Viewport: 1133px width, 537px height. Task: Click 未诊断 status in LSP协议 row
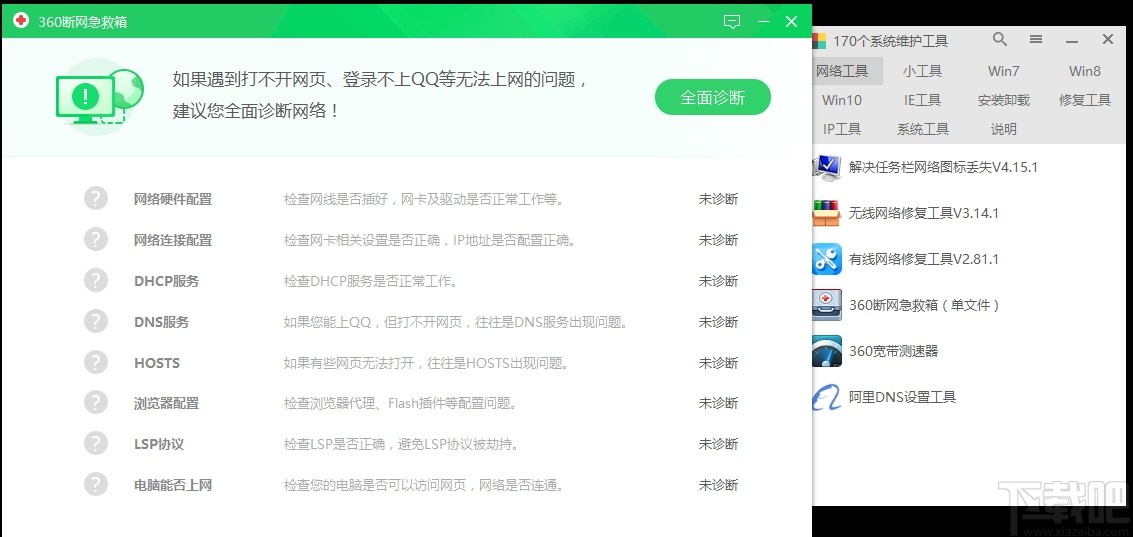pos(718,444)
